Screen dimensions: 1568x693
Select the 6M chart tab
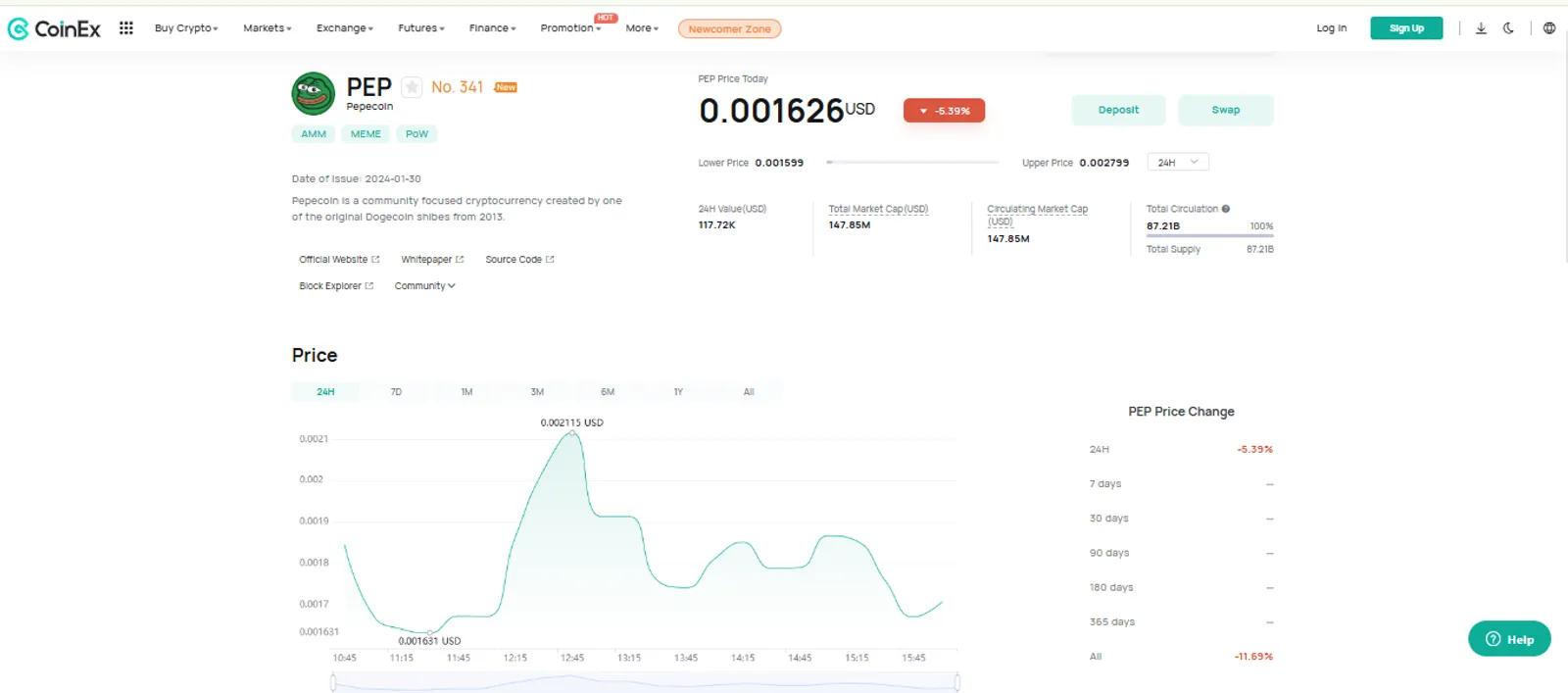point(608,392)
